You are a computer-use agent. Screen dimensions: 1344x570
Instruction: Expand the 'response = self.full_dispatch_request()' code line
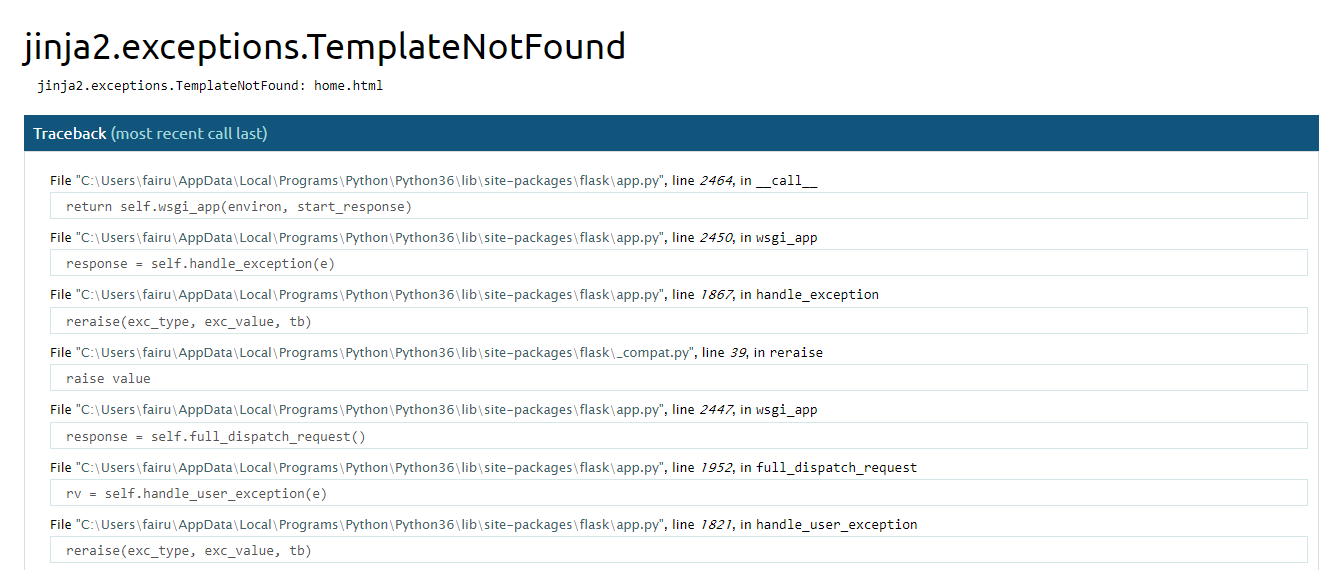point(216,436)
